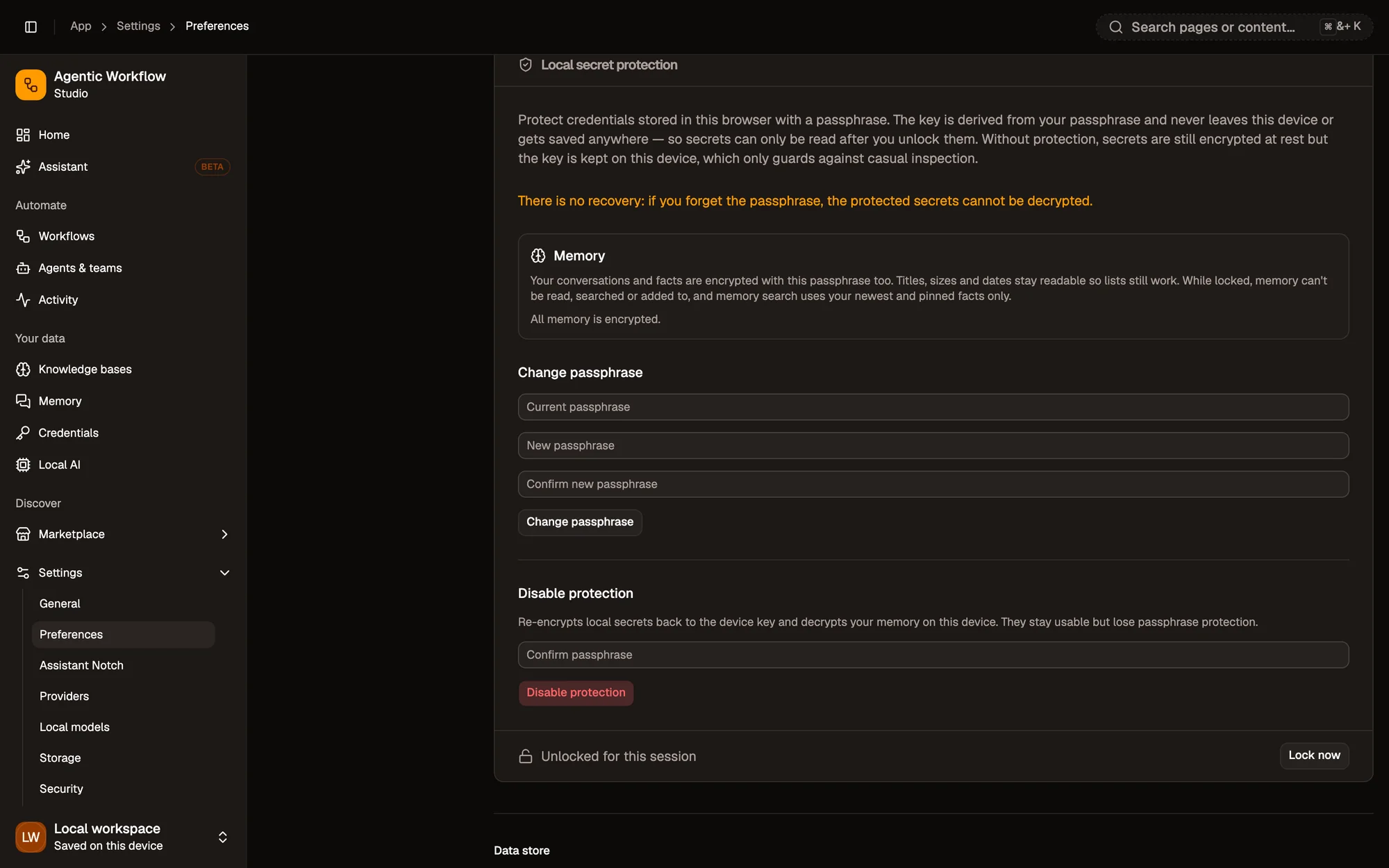This screenshot has height=868, width=1389.
Task: Click the Local secret protection shield icon
Action: (x=526, y=65)
